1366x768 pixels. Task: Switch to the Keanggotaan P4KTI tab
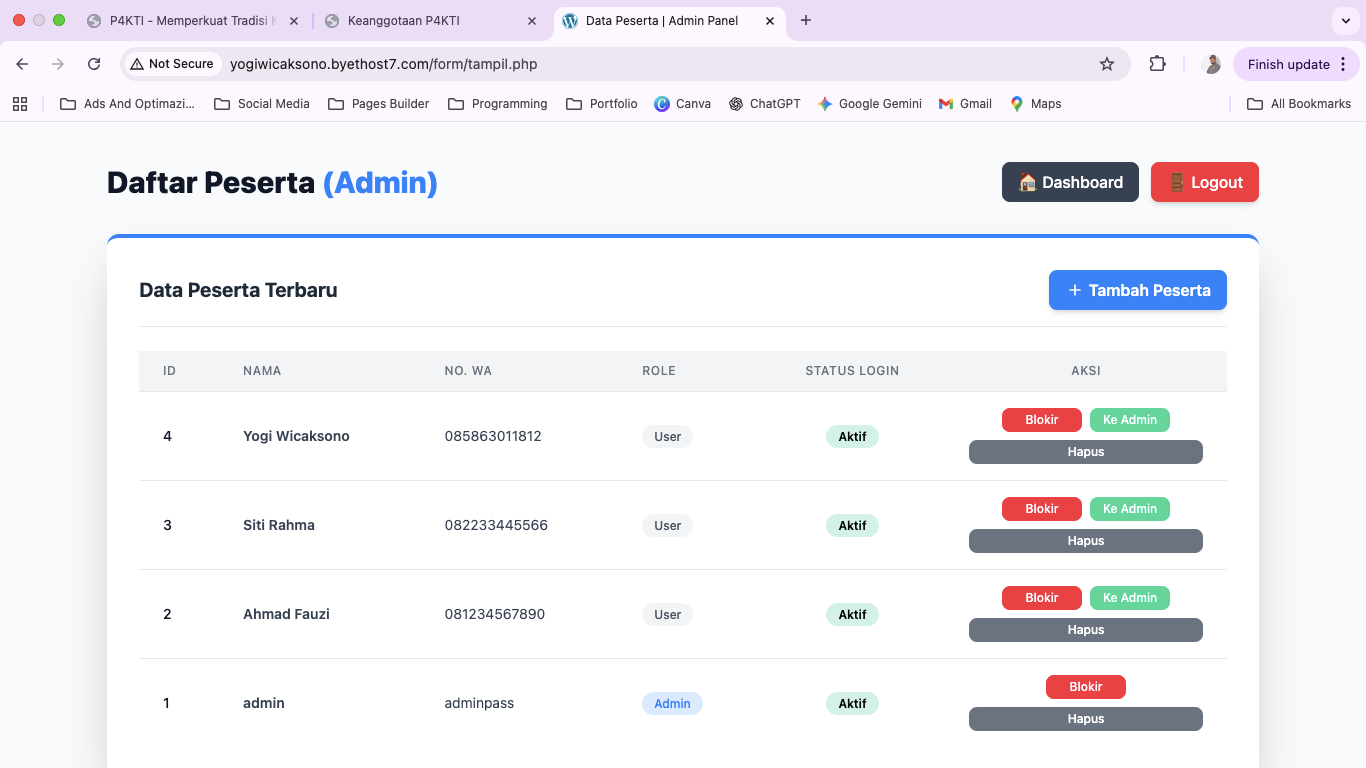click(x=403, y=21)
